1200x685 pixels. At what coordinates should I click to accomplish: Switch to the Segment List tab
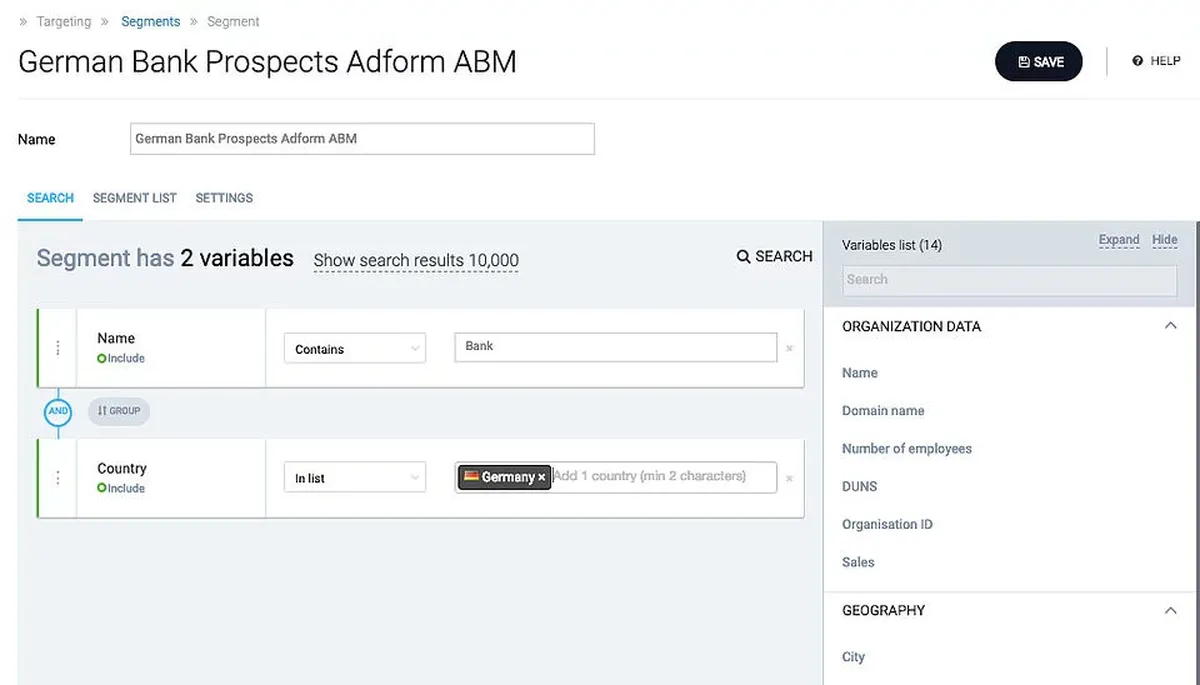(134, 198)
